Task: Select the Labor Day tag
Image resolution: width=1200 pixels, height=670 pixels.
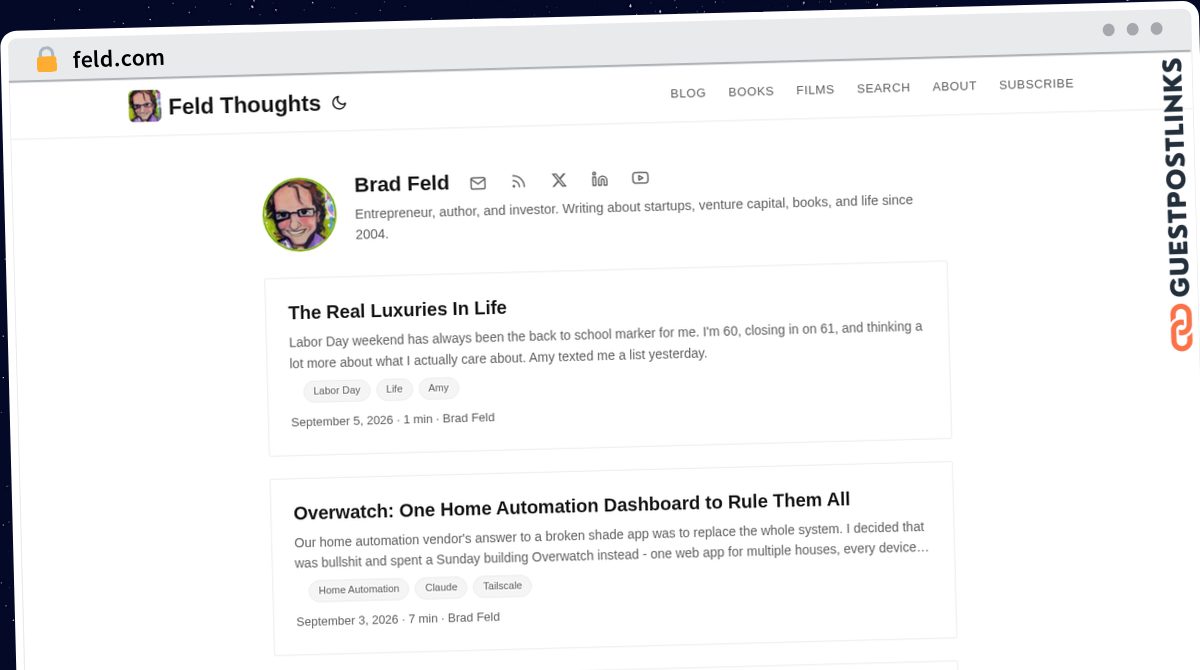Action: 337,390
